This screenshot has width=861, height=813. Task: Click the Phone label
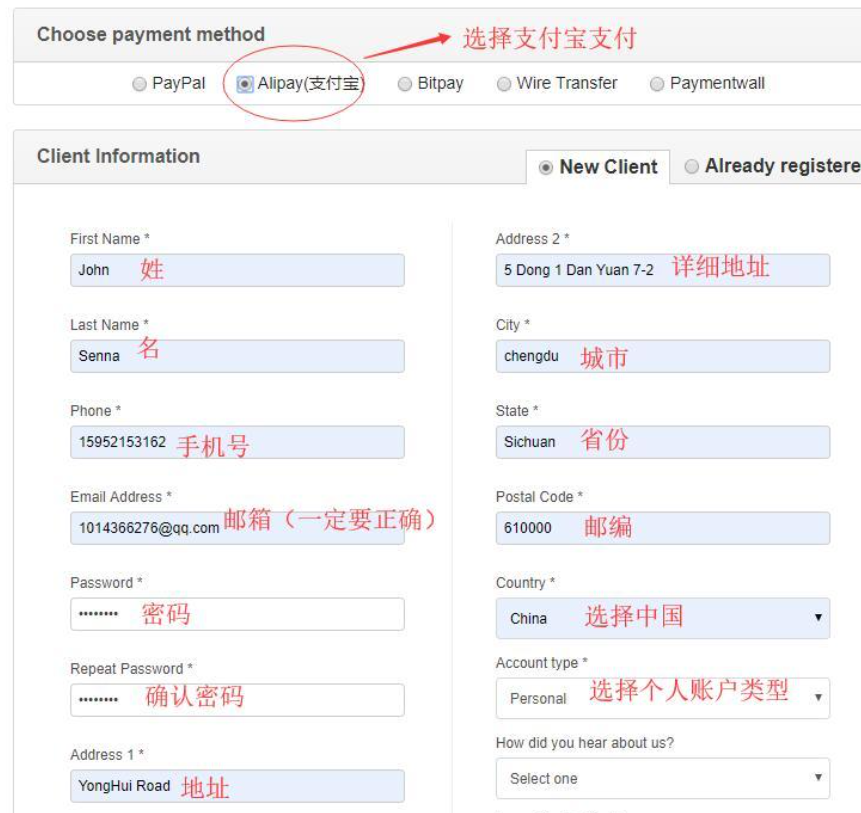point(96,411)
